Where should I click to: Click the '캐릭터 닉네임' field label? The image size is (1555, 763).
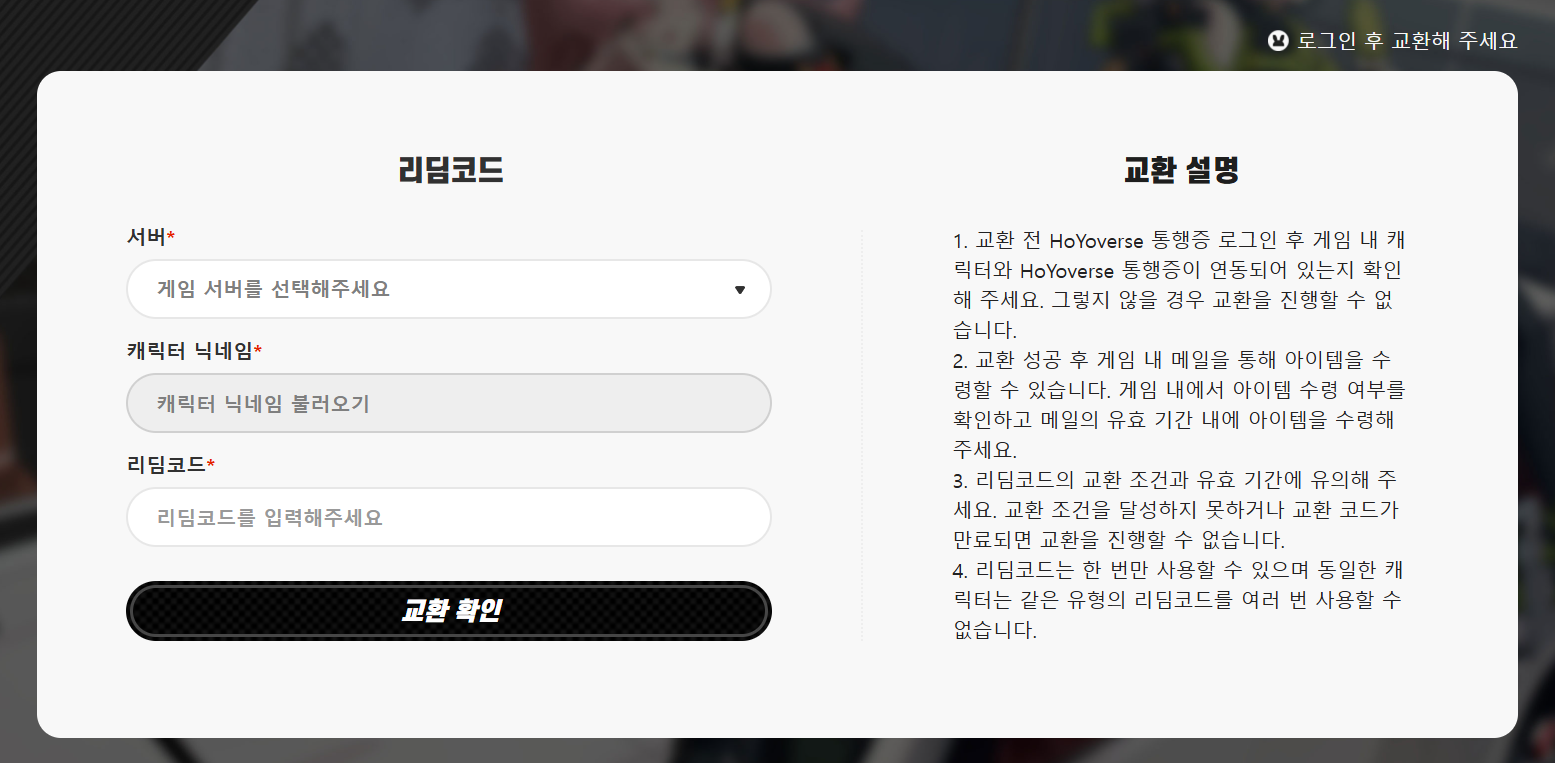[190, 350]
